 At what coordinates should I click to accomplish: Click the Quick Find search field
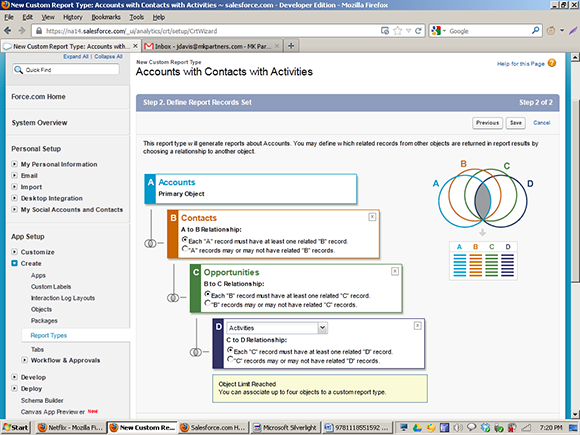(x=66, y=70)
